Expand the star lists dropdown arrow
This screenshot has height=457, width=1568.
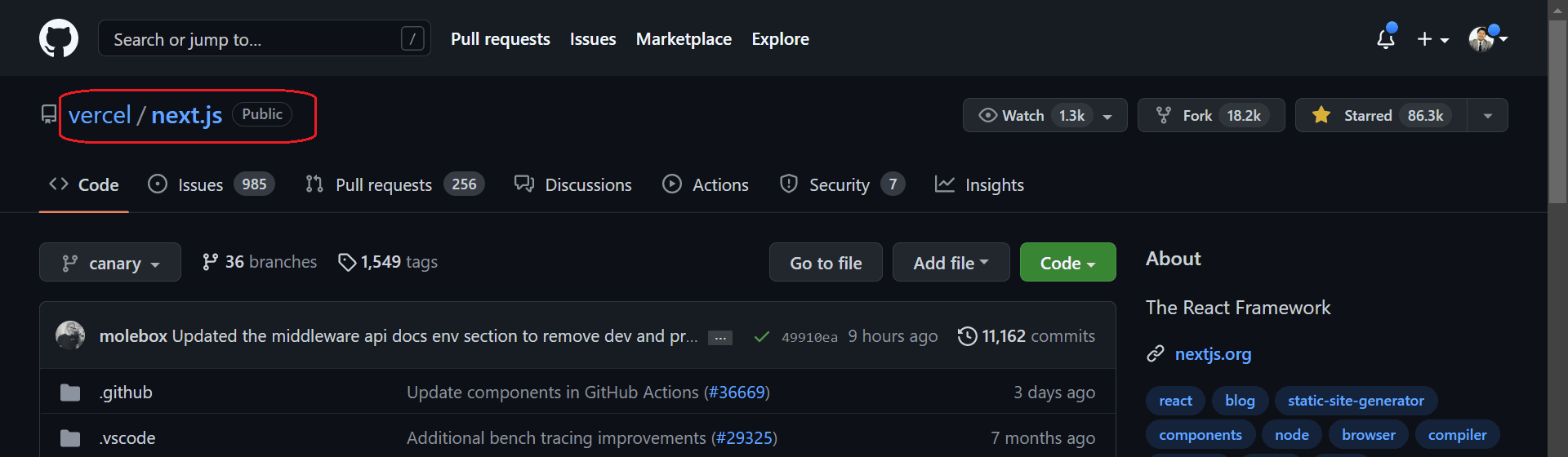(x=1488, y=116)
